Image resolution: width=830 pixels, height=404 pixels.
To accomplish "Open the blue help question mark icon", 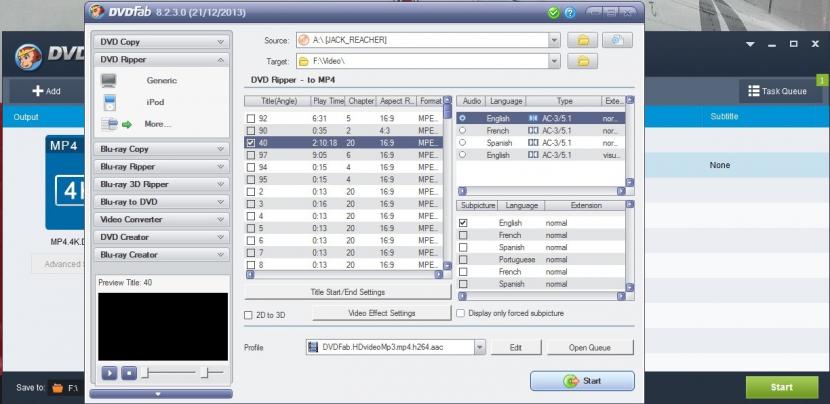I will tap(570, 13).
